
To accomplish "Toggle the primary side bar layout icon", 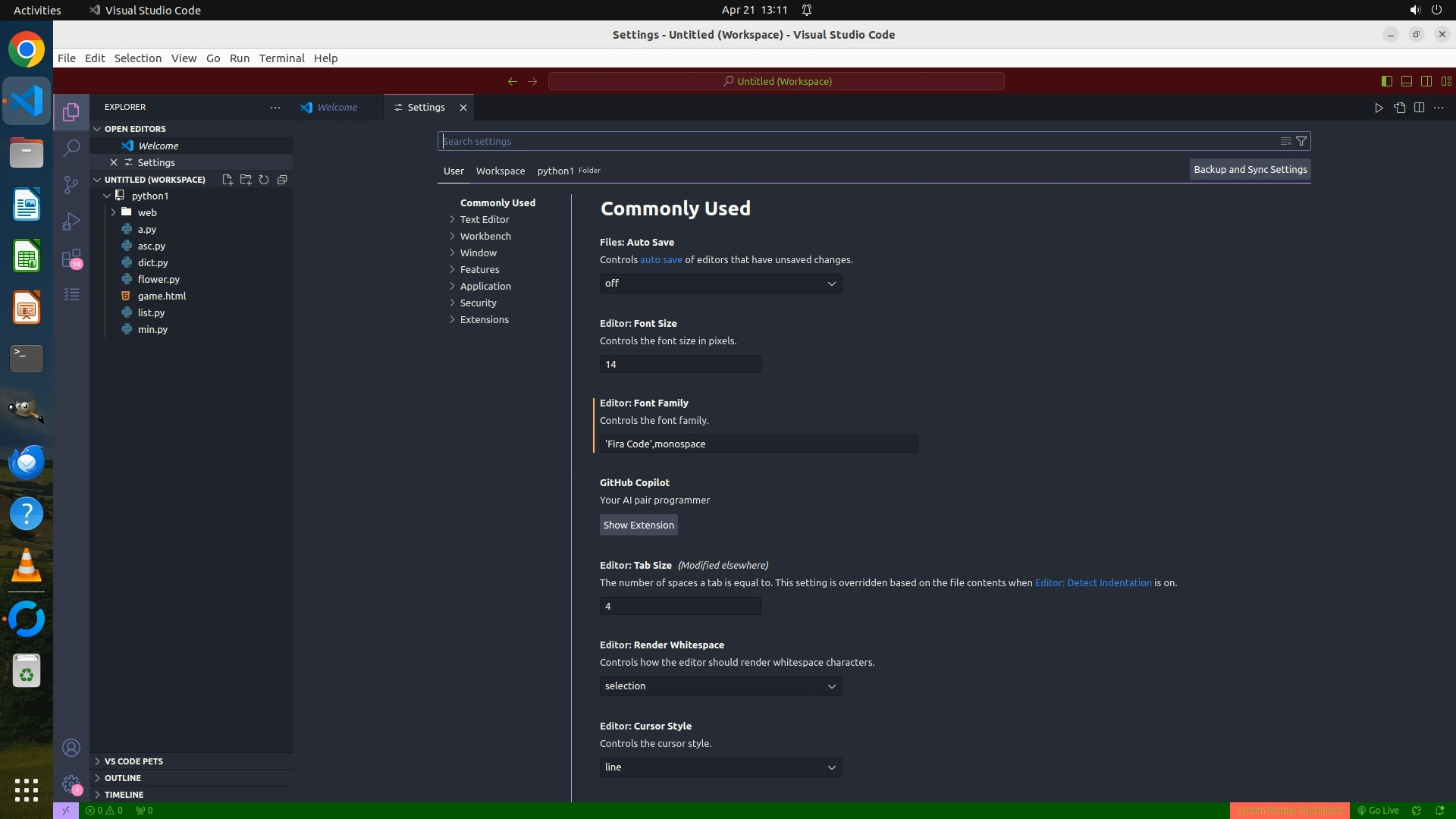I will pos(1386,81).
